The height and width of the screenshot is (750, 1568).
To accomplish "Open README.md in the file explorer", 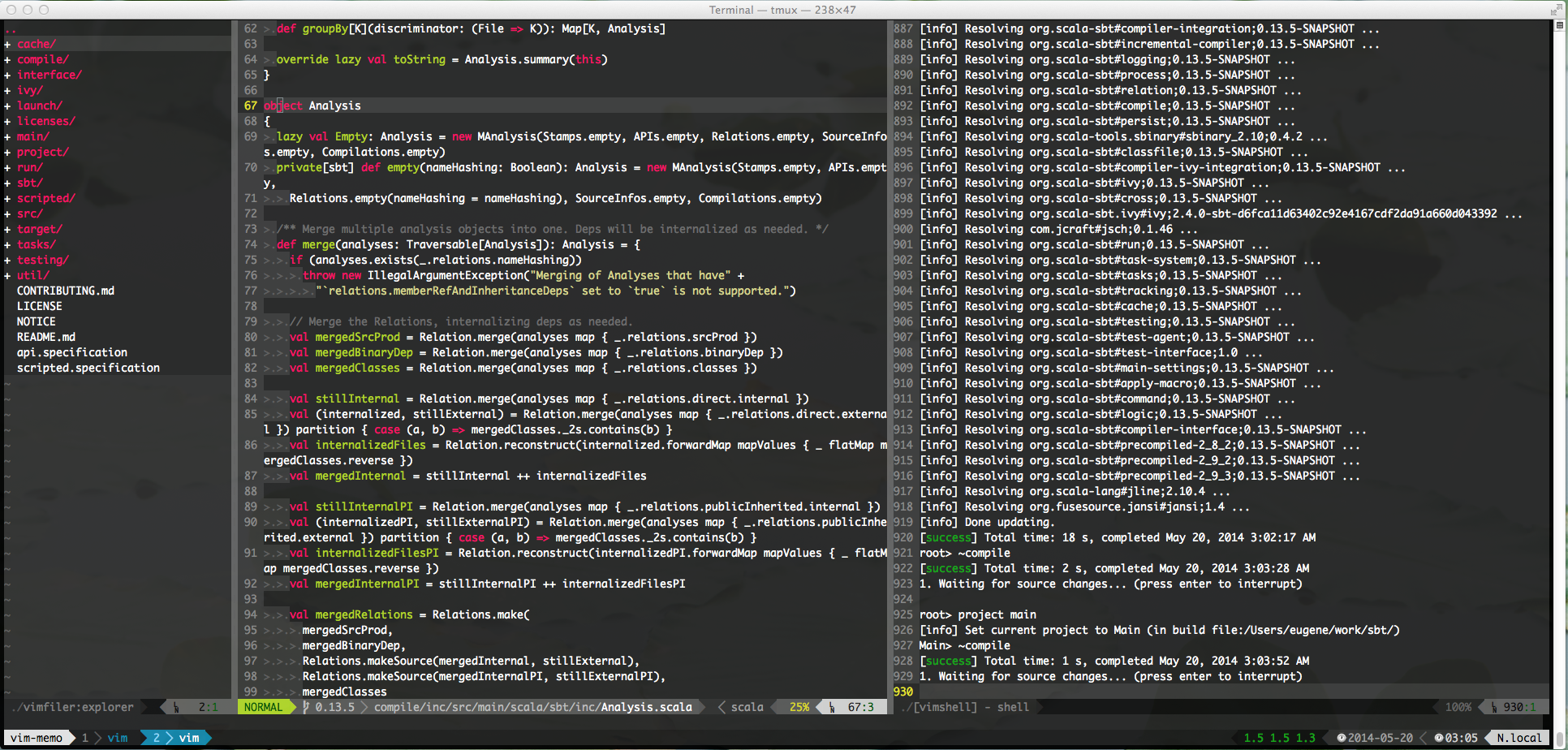I will (46, 337).
